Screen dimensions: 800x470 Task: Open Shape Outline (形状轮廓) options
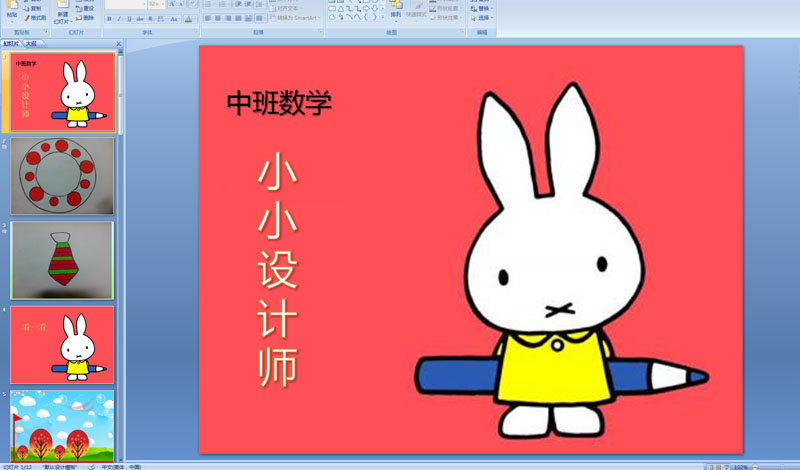coord(444,9)
